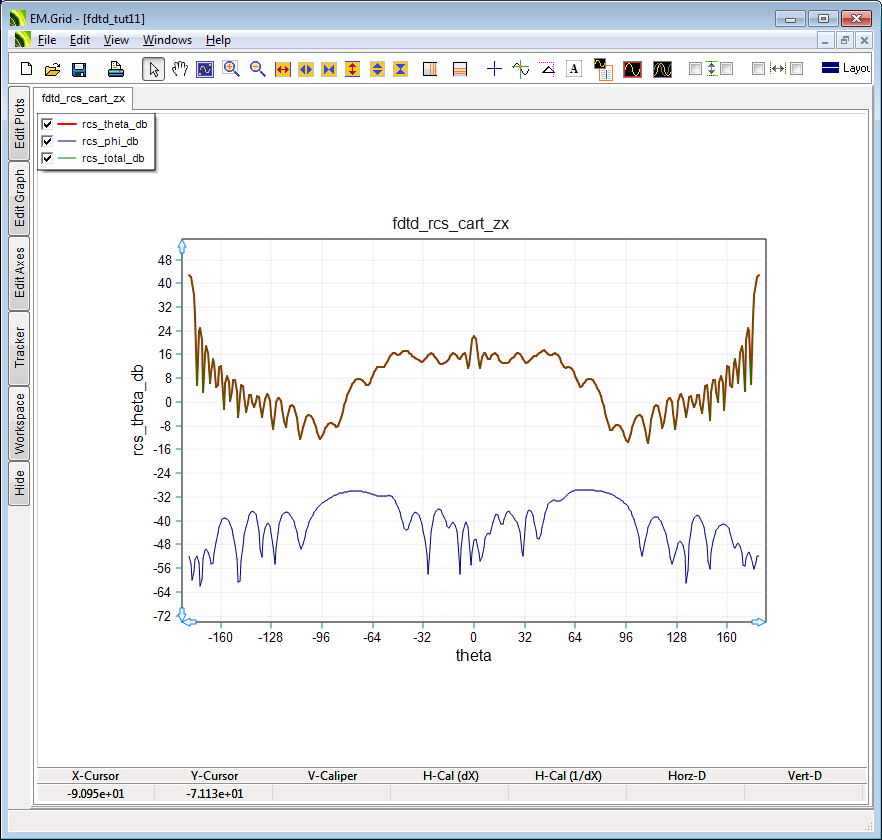The width and height of the screenshot is (882, 840).
Task: Click the New document icon
Action: [27, 69]
